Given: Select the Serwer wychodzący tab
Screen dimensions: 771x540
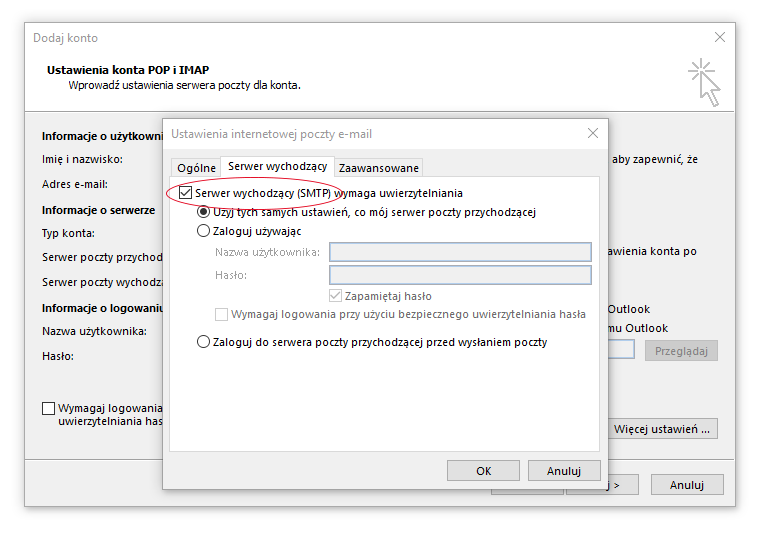Looking at the screenshot, I should (x=277, y=166).
